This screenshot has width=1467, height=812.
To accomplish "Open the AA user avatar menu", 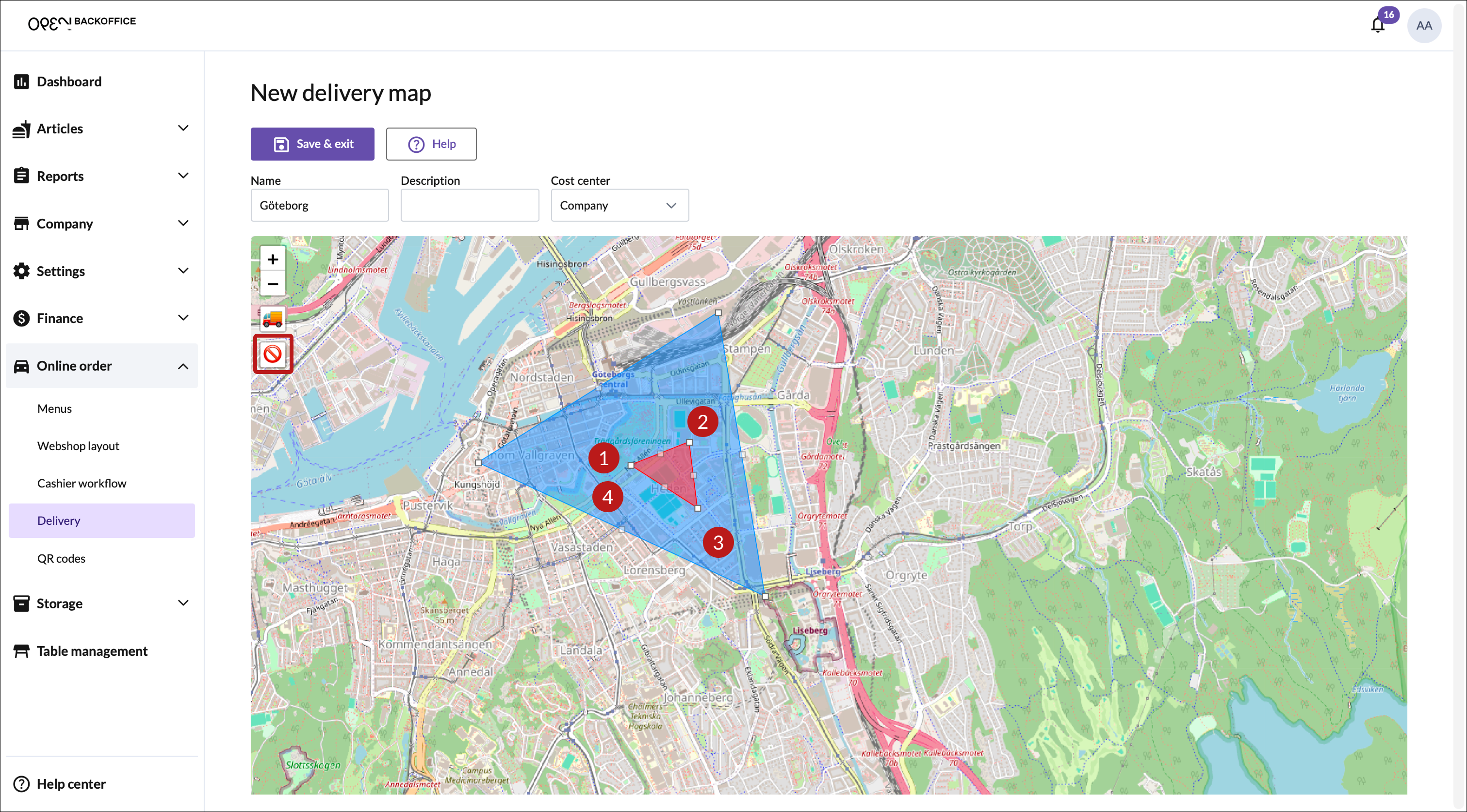I will tap(1424, 26).
